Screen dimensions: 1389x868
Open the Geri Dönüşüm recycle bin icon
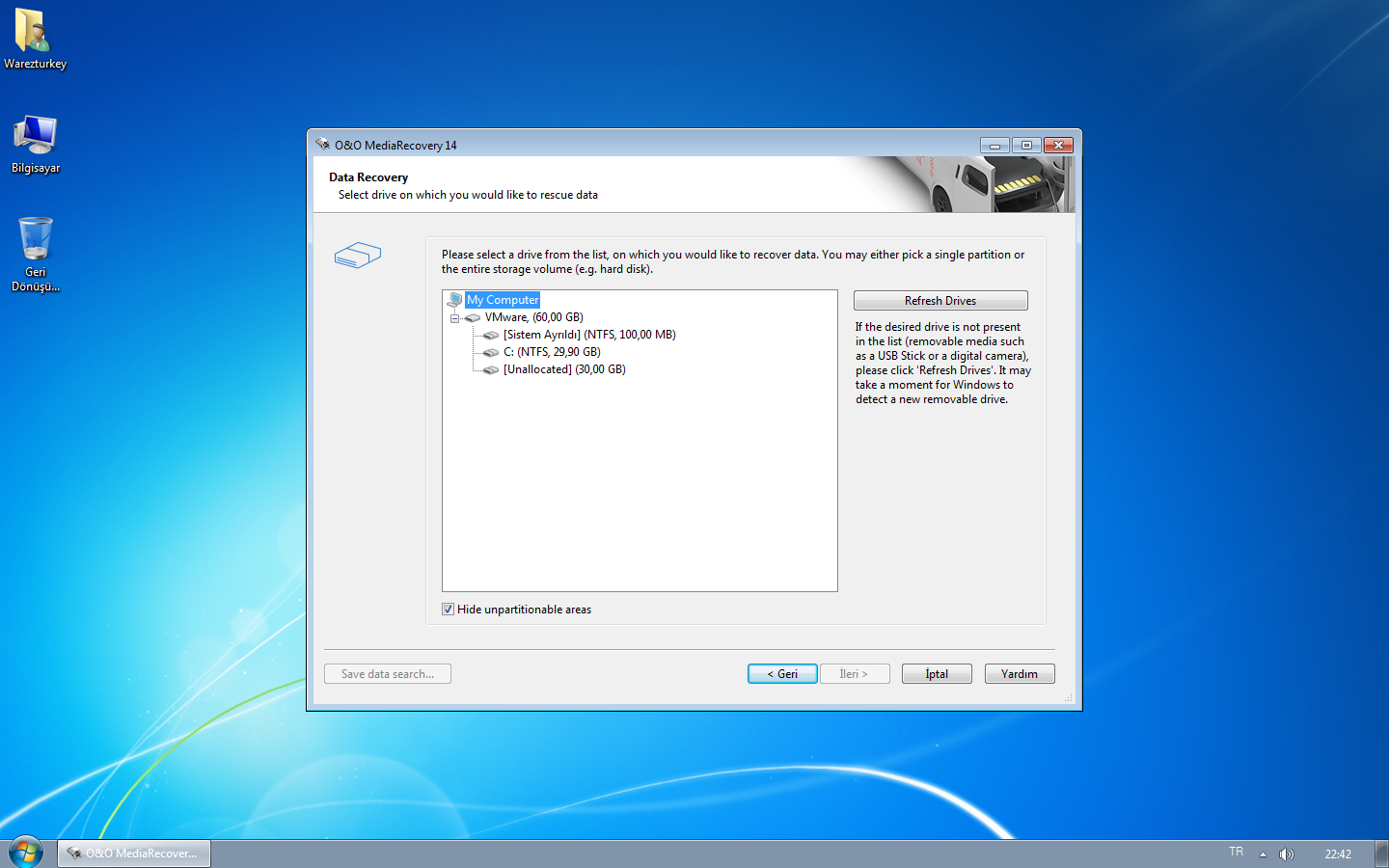pos(35,254)
